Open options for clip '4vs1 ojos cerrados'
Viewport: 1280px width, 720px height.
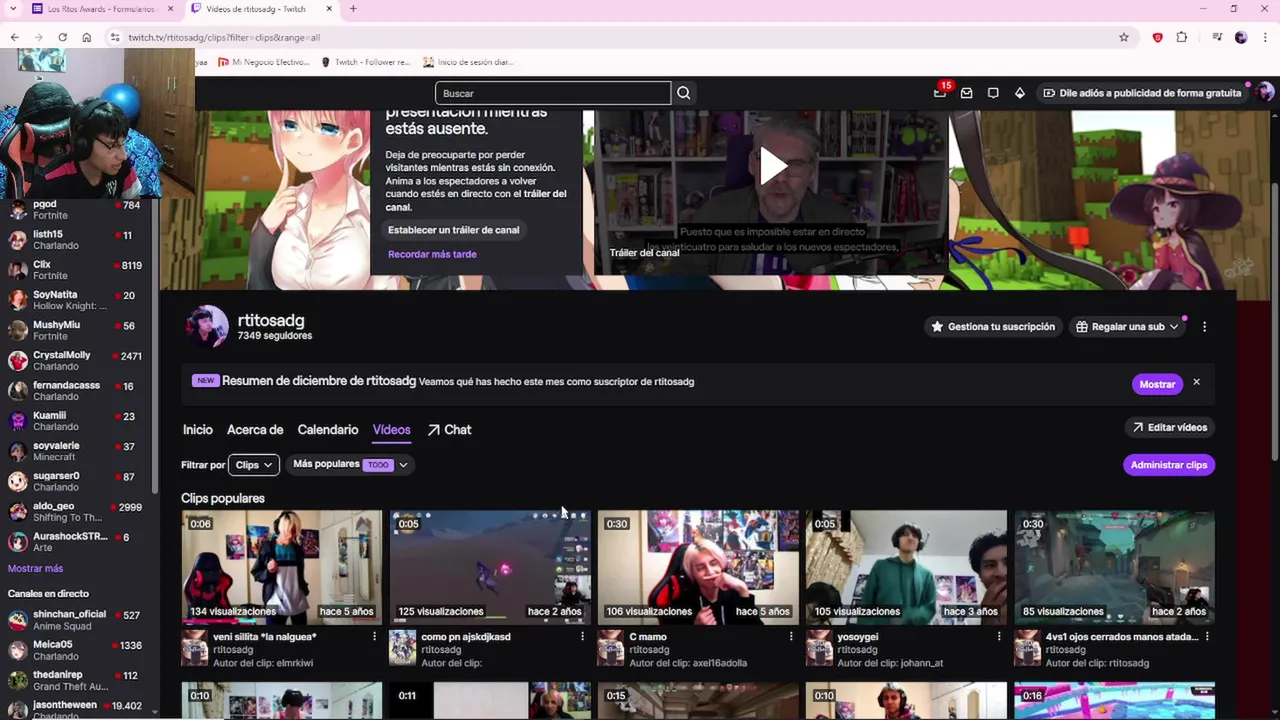coord(1207,636)
